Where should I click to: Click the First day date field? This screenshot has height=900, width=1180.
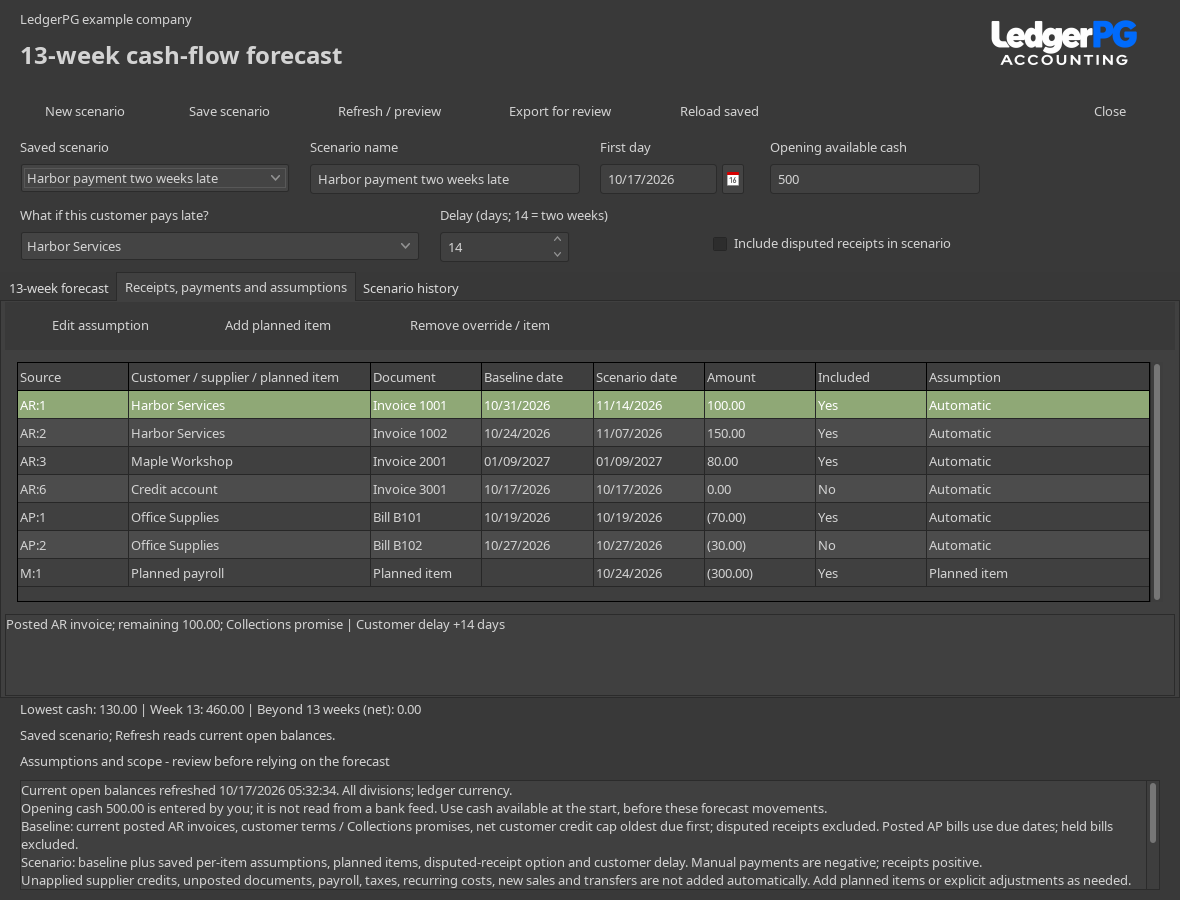658,179
